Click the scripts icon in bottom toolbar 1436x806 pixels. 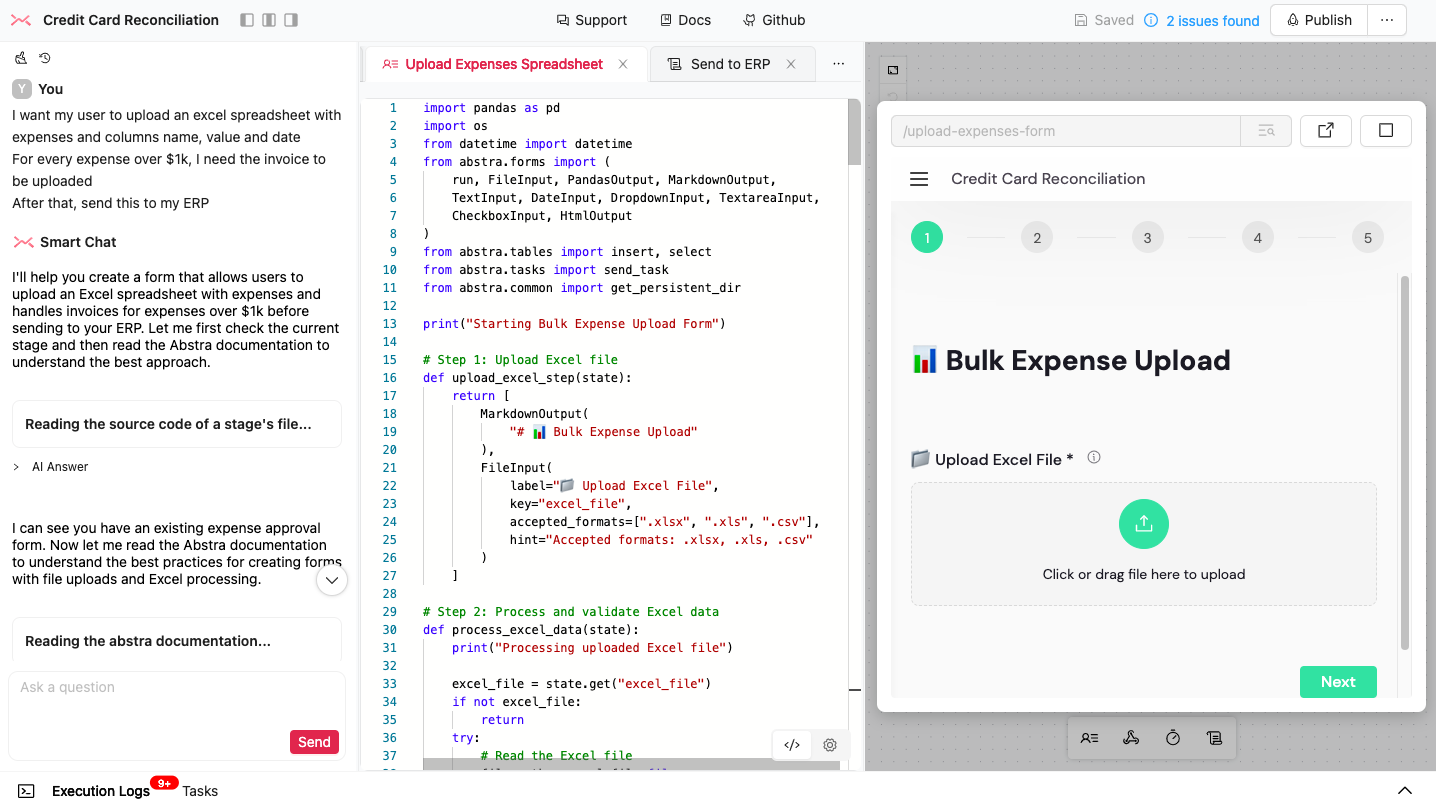pos(1214,738)
